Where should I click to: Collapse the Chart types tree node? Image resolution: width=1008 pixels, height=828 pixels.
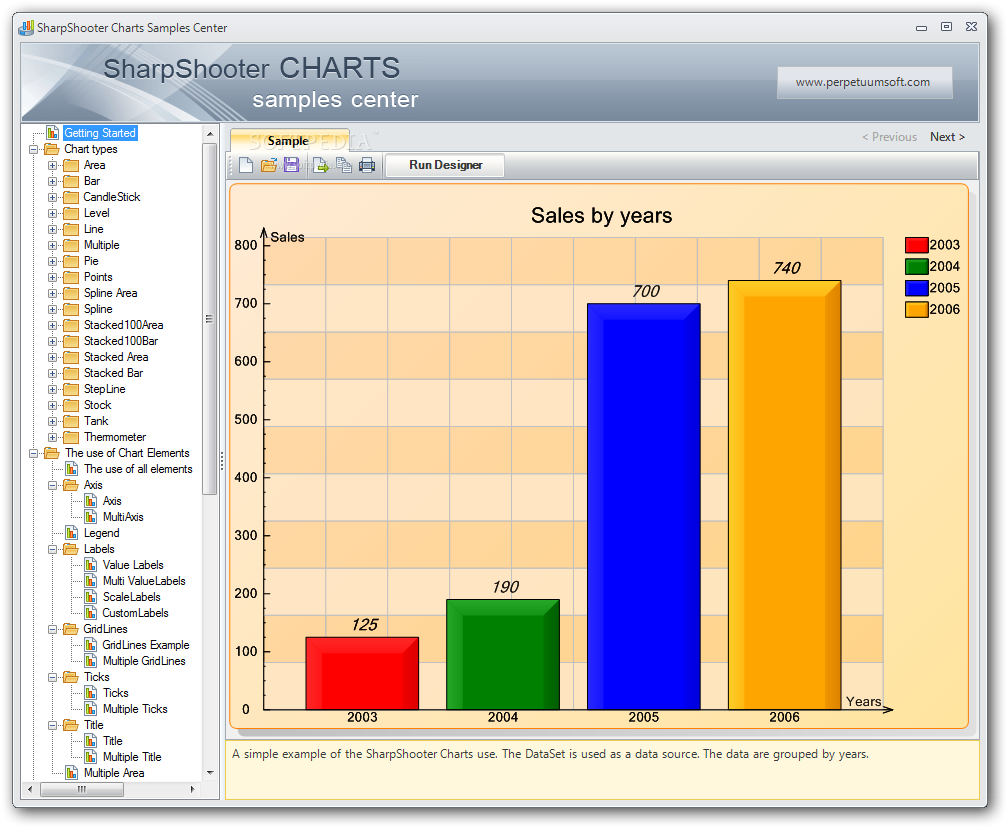33,149
